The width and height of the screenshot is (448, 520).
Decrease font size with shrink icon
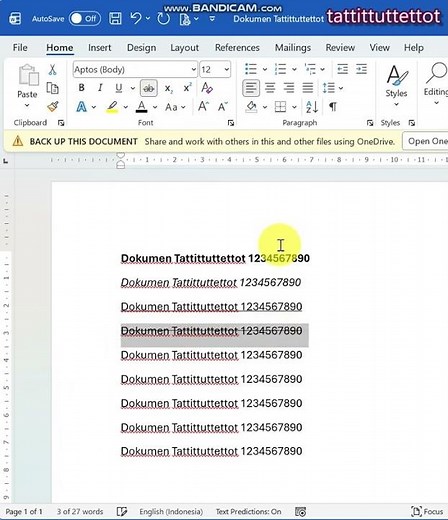pos(223,107)
